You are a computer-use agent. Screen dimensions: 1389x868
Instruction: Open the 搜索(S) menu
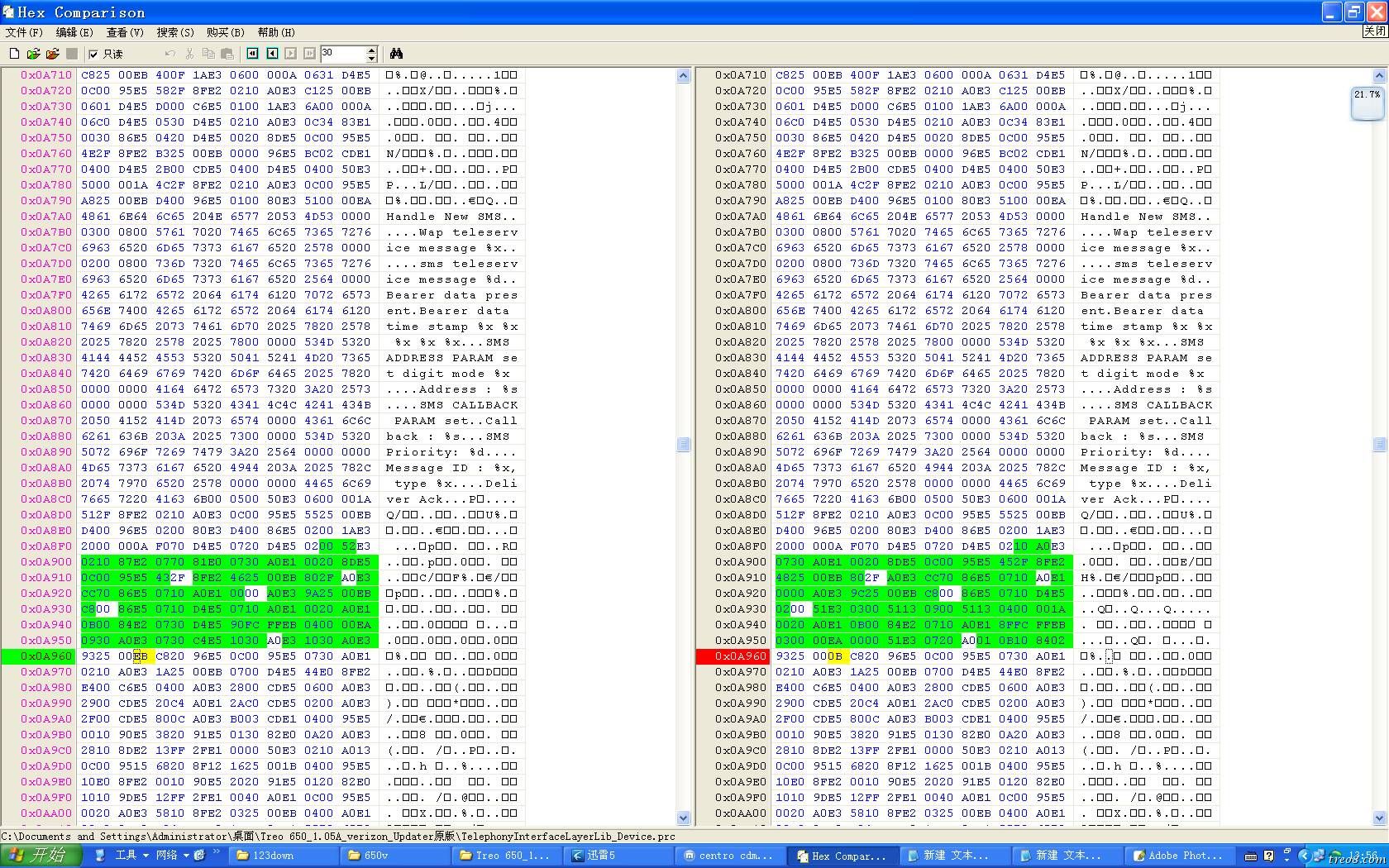coord(175,32)
